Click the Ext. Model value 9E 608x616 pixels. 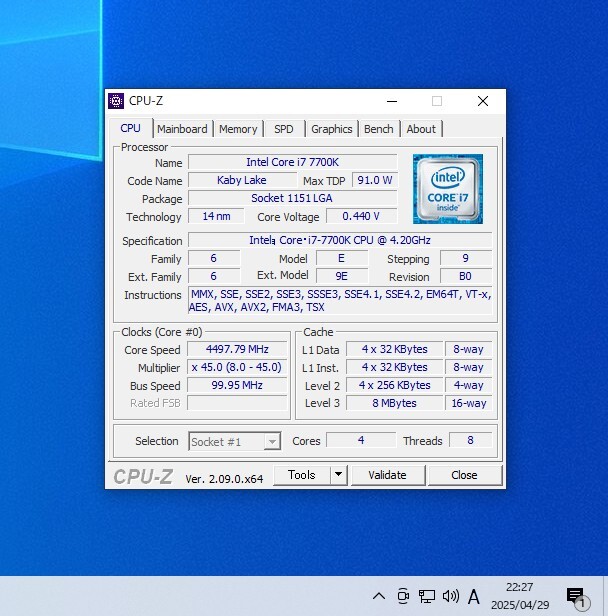(x=342, y=276)
